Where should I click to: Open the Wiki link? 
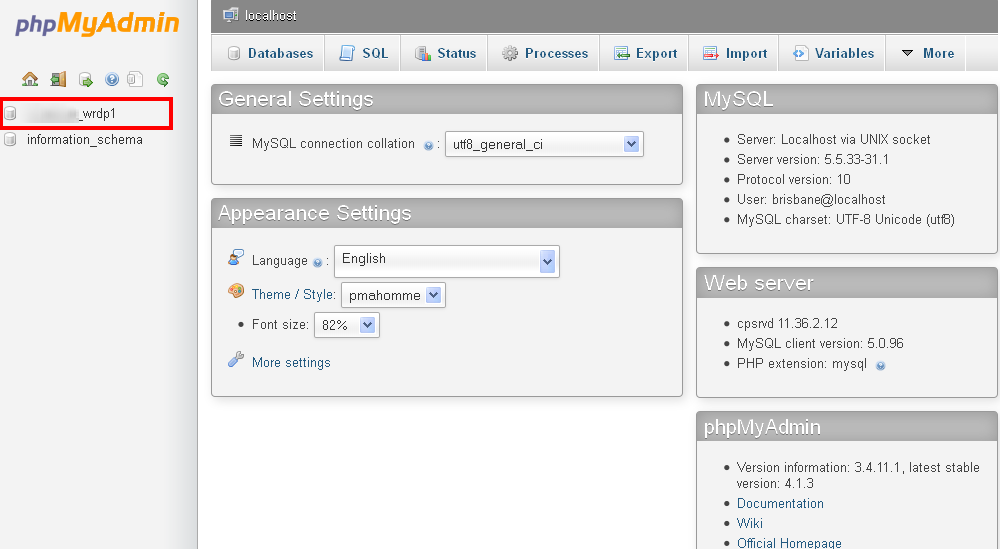pos(749,523)
